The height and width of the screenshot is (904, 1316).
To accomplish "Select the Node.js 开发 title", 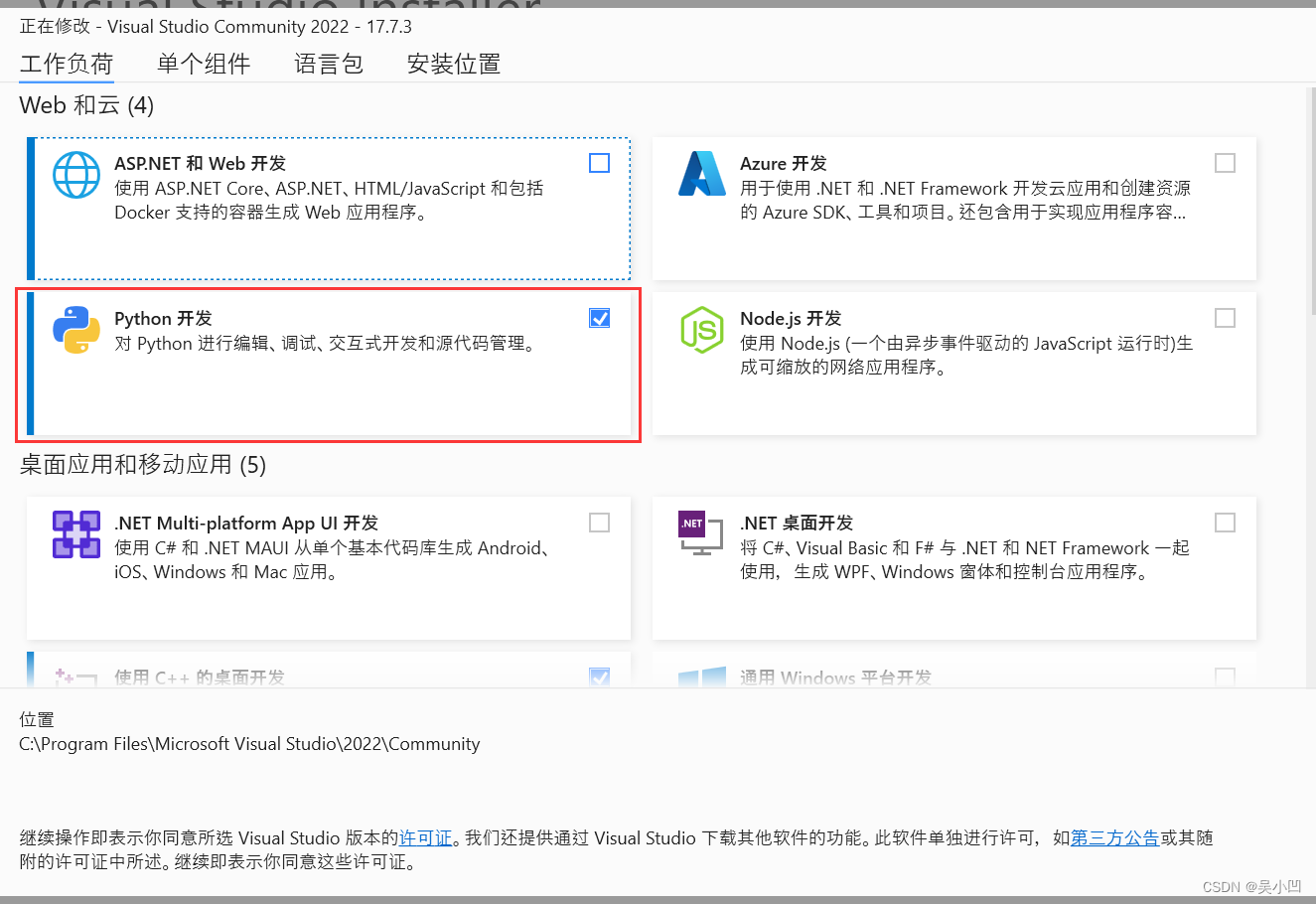I will [x=791, y=319].
